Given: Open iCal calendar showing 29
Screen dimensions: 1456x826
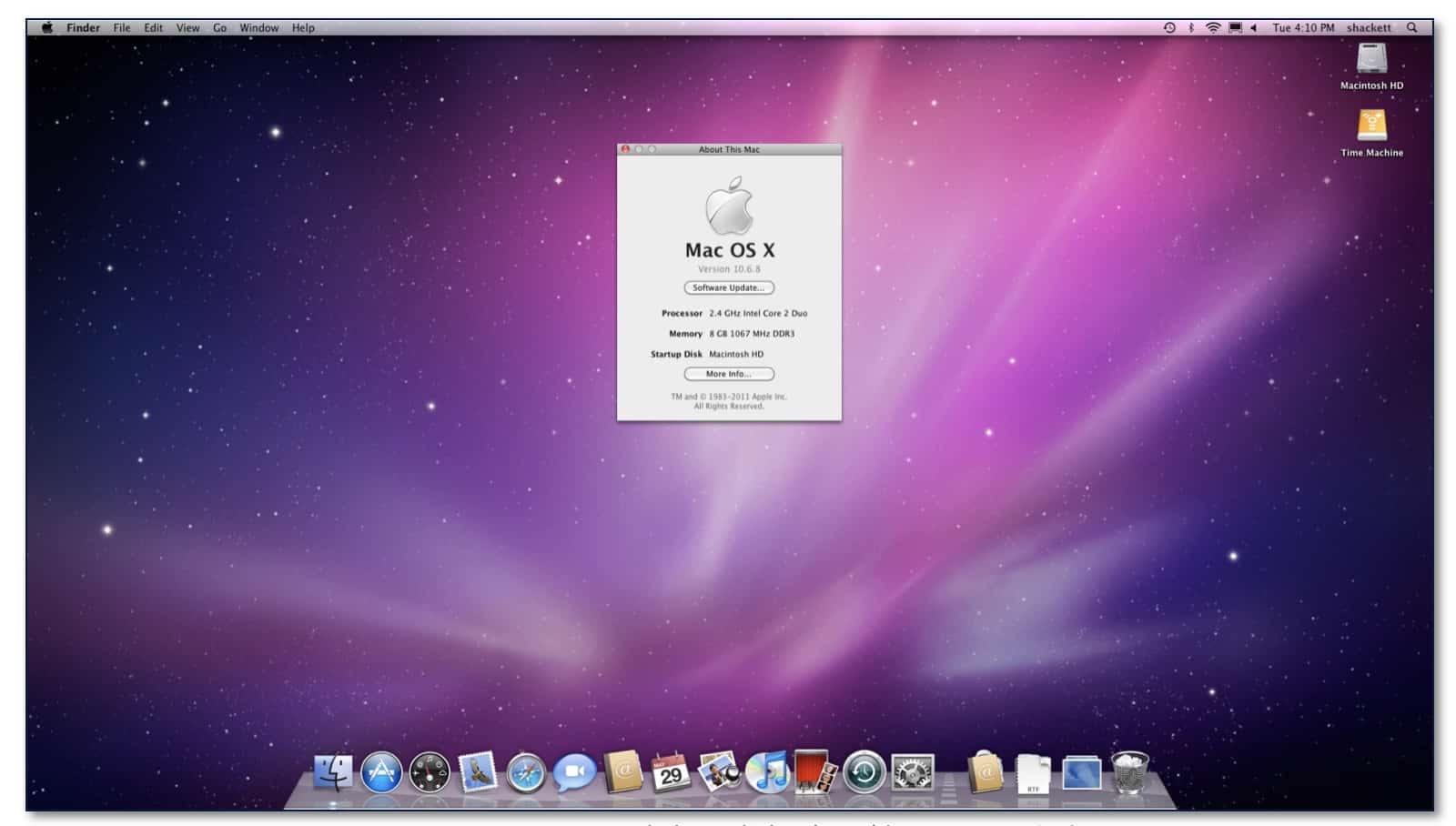Looking at the screenshot, I should click(x=671, y=773).
